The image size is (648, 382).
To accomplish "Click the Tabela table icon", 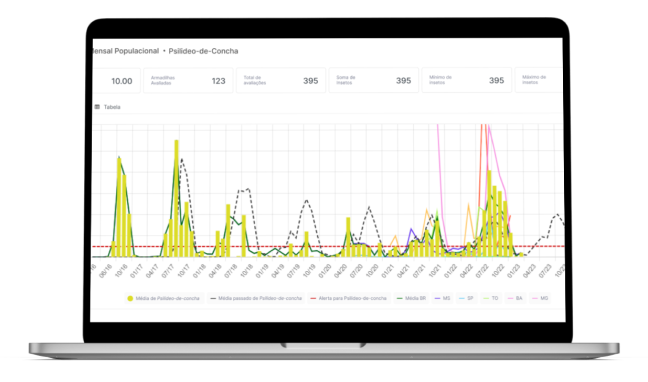I will [x=97, y=107].
